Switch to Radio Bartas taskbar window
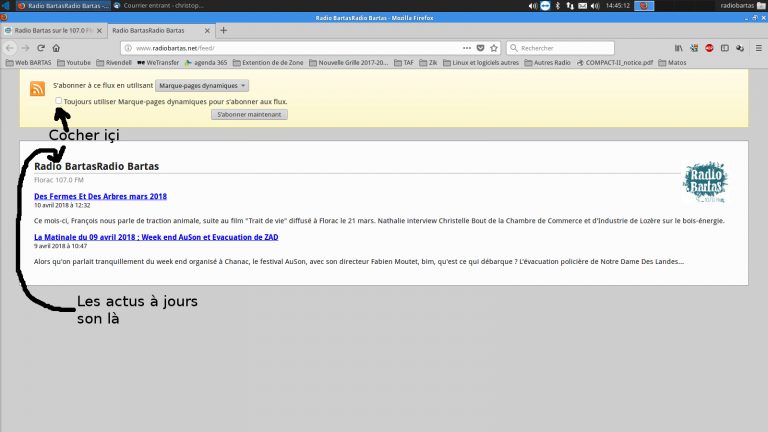 pyautogui.click(x=63, y=6)
